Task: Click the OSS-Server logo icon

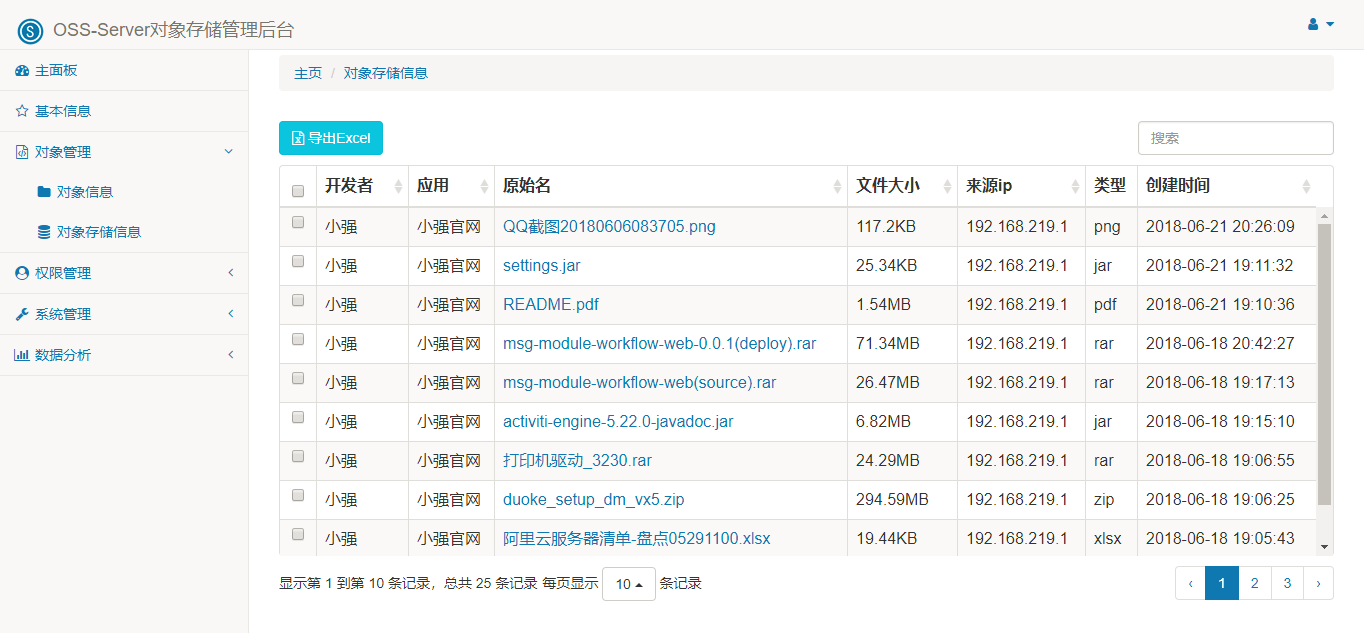Action: (x=30, y=31)
